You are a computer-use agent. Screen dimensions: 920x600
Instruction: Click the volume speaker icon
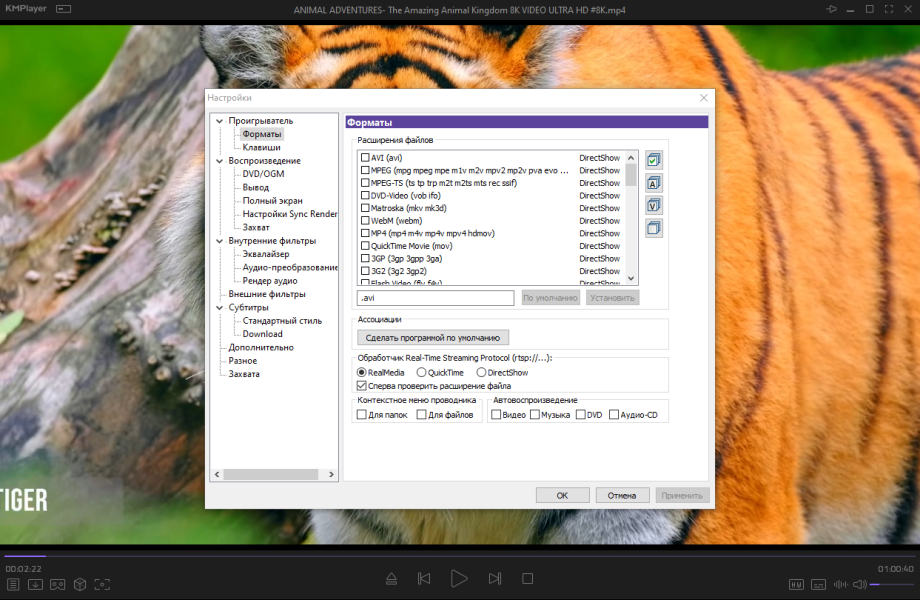(x=860, y=584)
